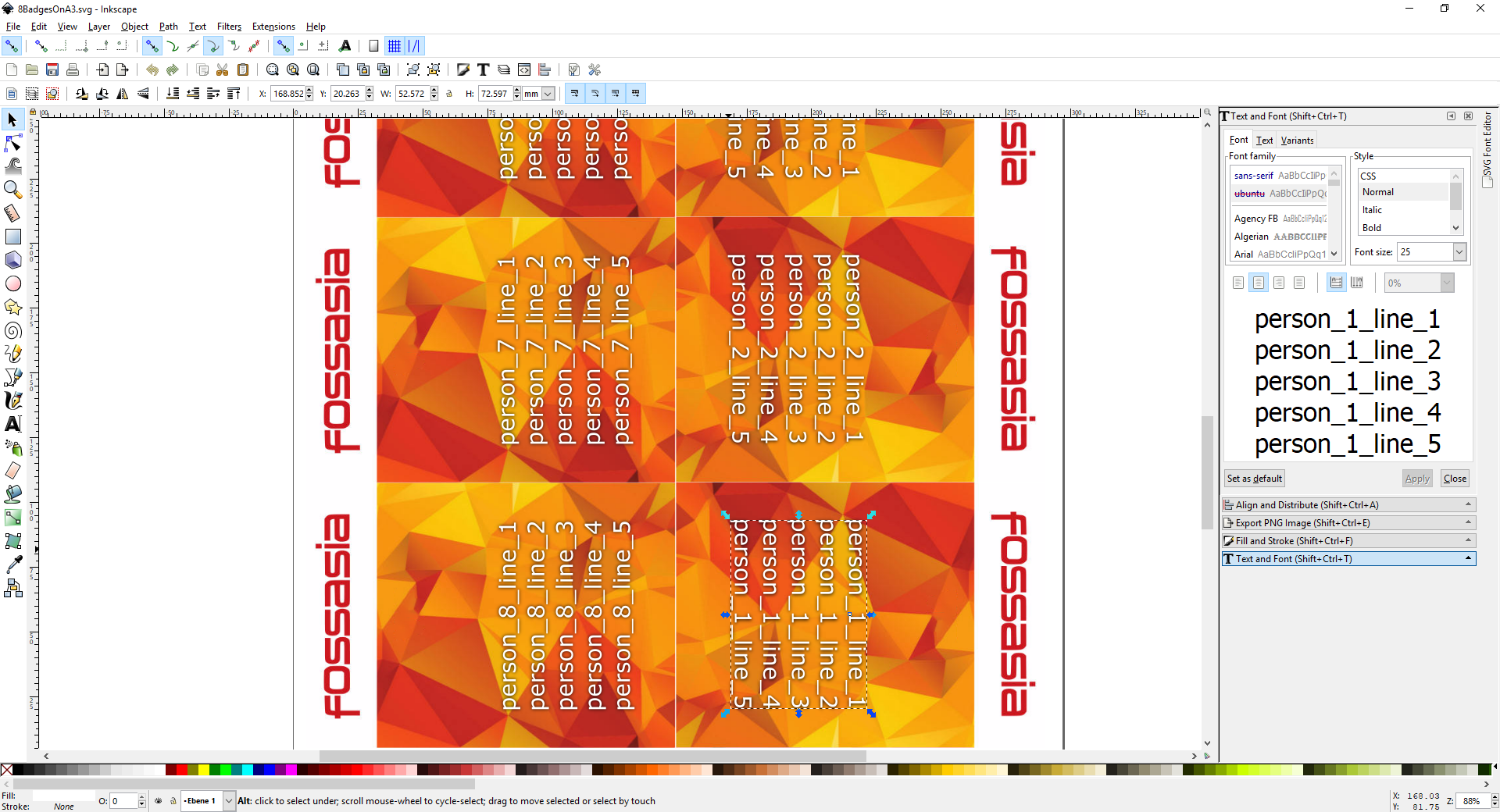Image resolution: width=1500 pixels, height=812 pixels.
Task: Open the Font size dropdown
Action: click(x=1459, y=251)
